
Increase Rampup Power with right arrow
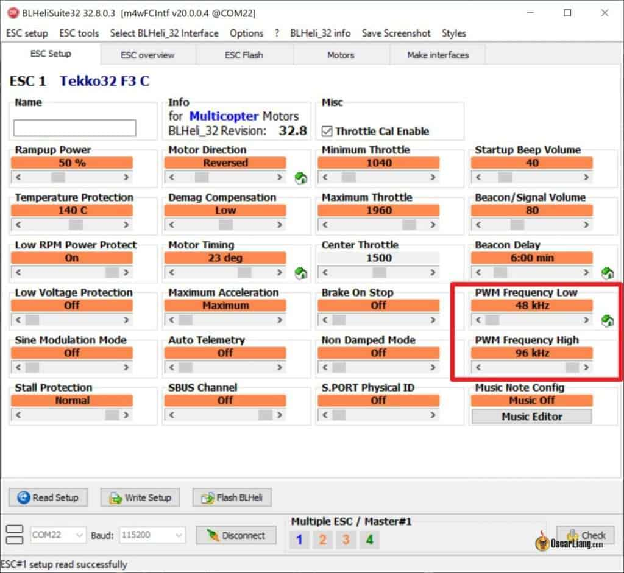(x=126, y=177)
